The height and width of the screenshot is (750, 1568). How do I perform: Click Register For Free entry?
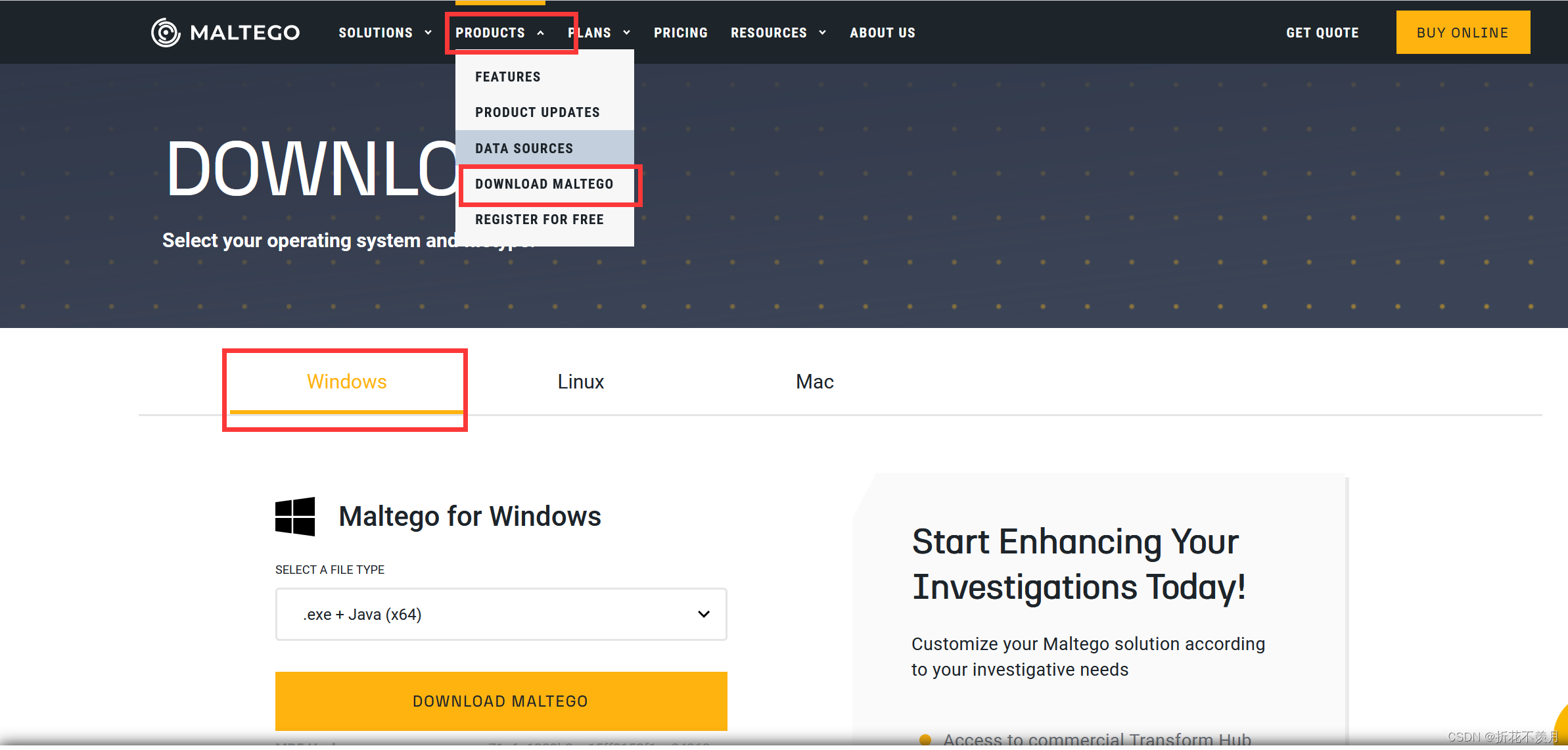(x=539, y=220)
